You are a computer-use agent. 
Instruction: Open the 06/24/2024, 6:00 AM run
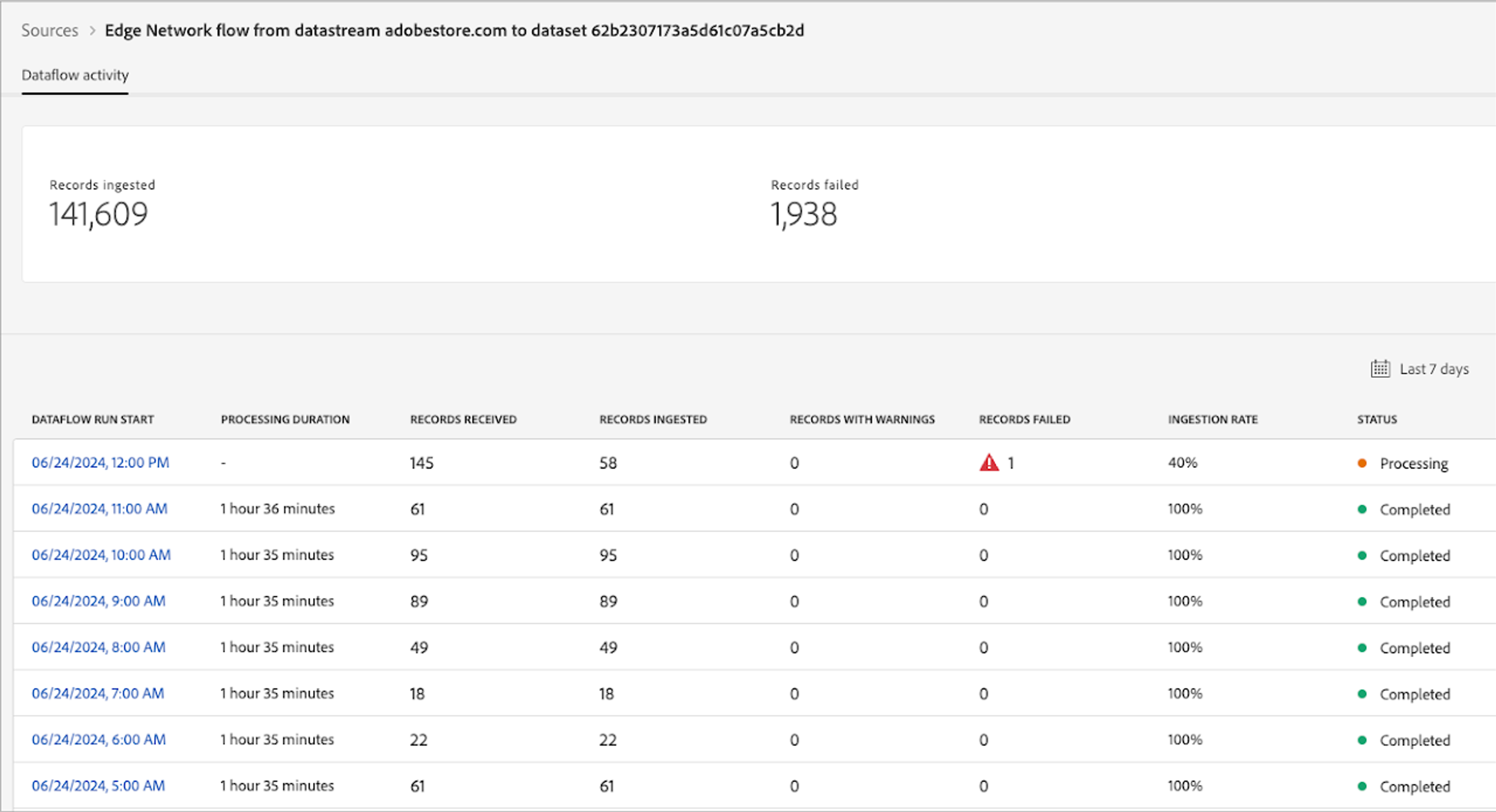coord(98,740)
